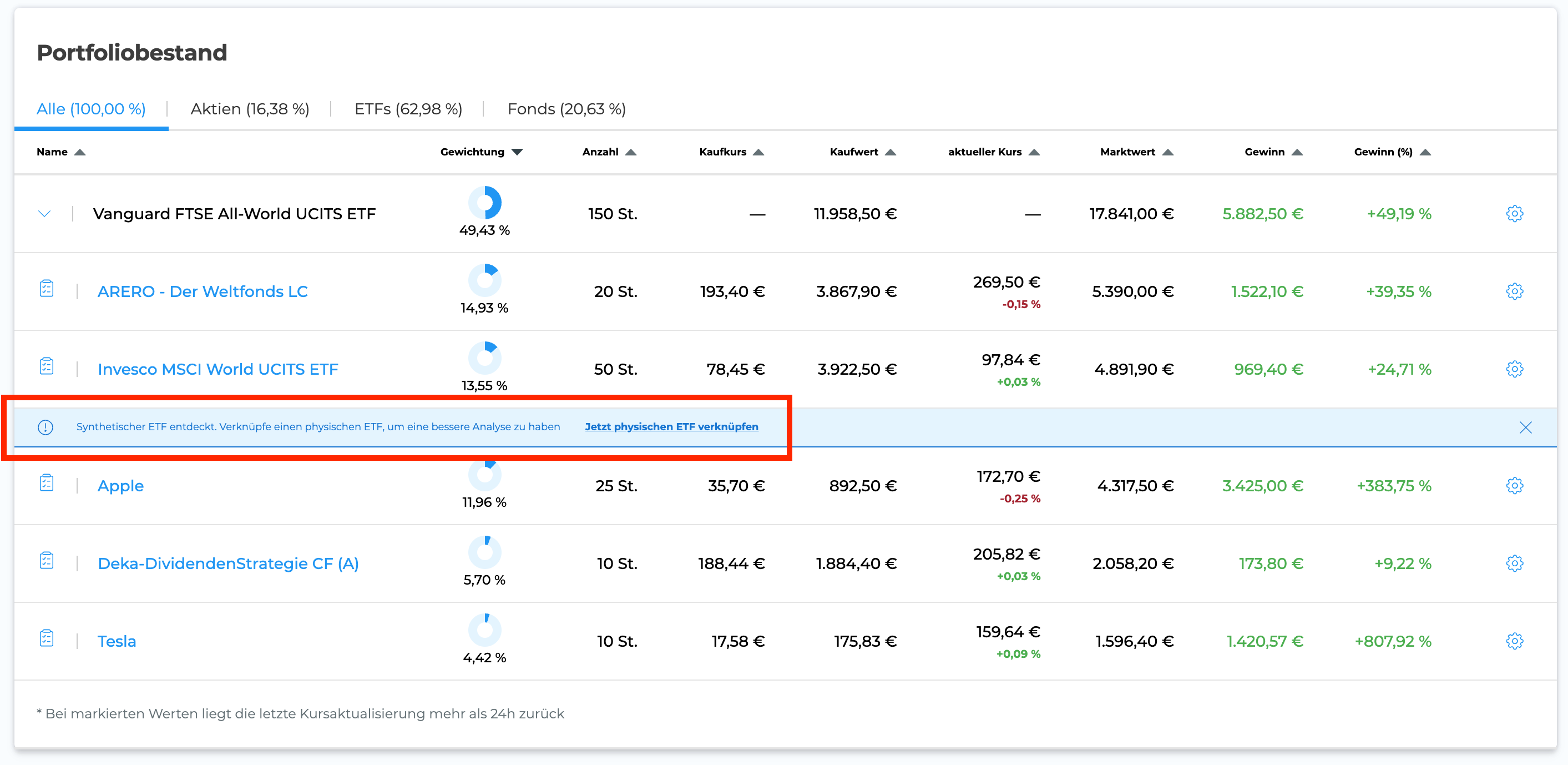Open the Fonds (20,63 %) tab
Image resolution: width=1568 pixels, height=765 pixels.
[x=566, y=109]
